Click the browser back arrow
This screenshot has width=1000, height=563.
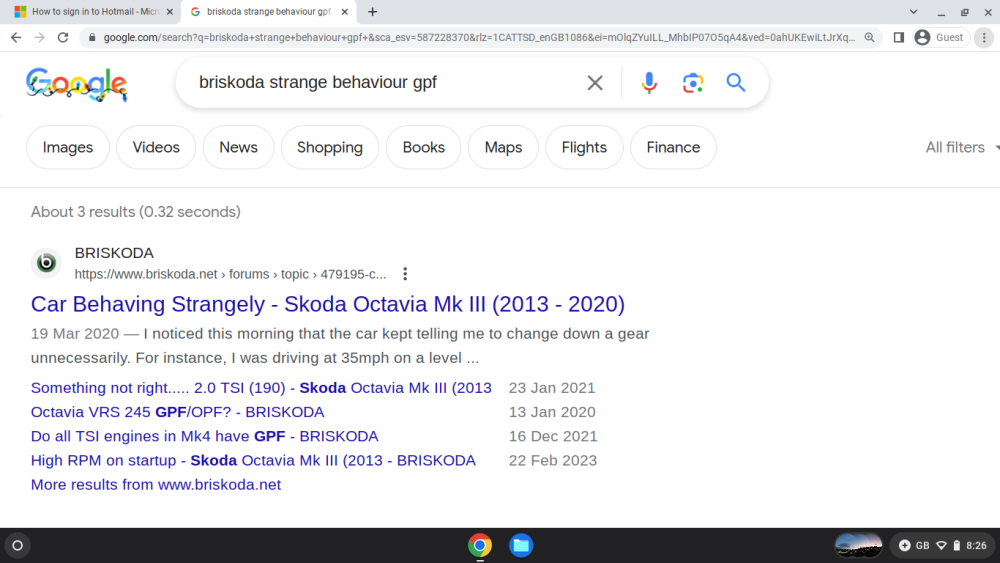(x=16, y=38)
